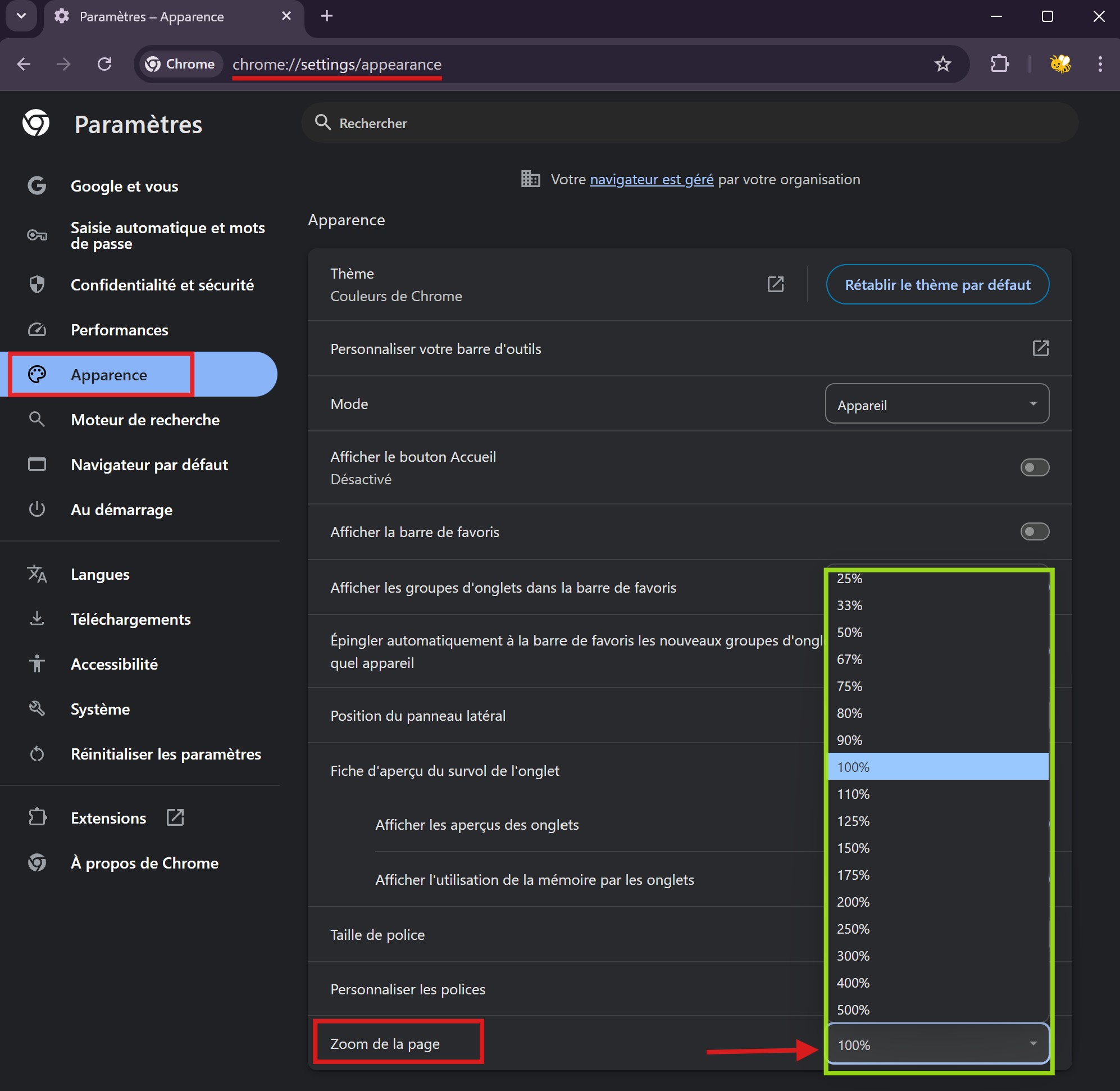1120x1091 pixels.
Task: Click the bee profile avatar icon
Action: point(1060,64)
